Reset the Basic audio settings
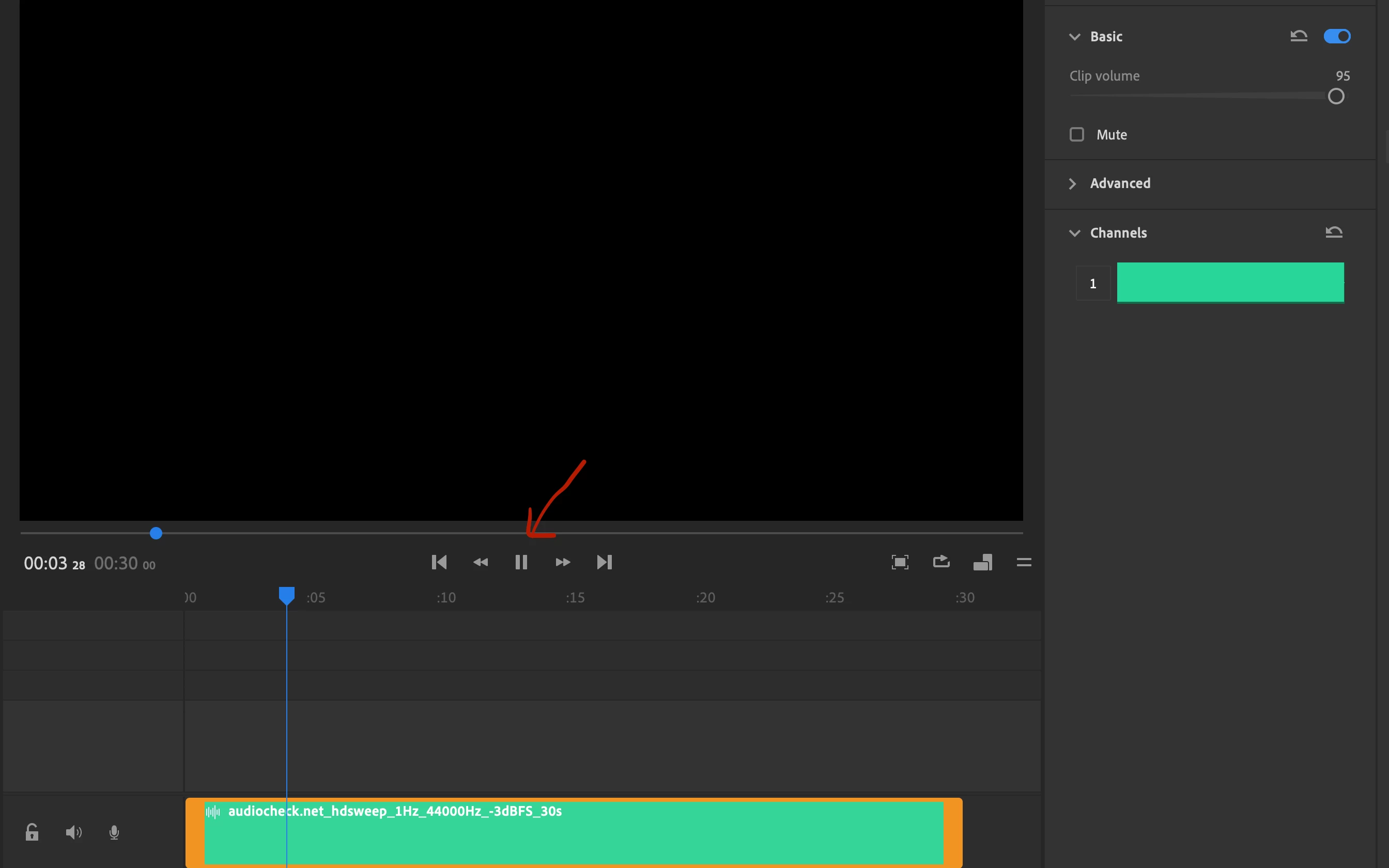1389x868 pixels. click(x=1299, y=36)
